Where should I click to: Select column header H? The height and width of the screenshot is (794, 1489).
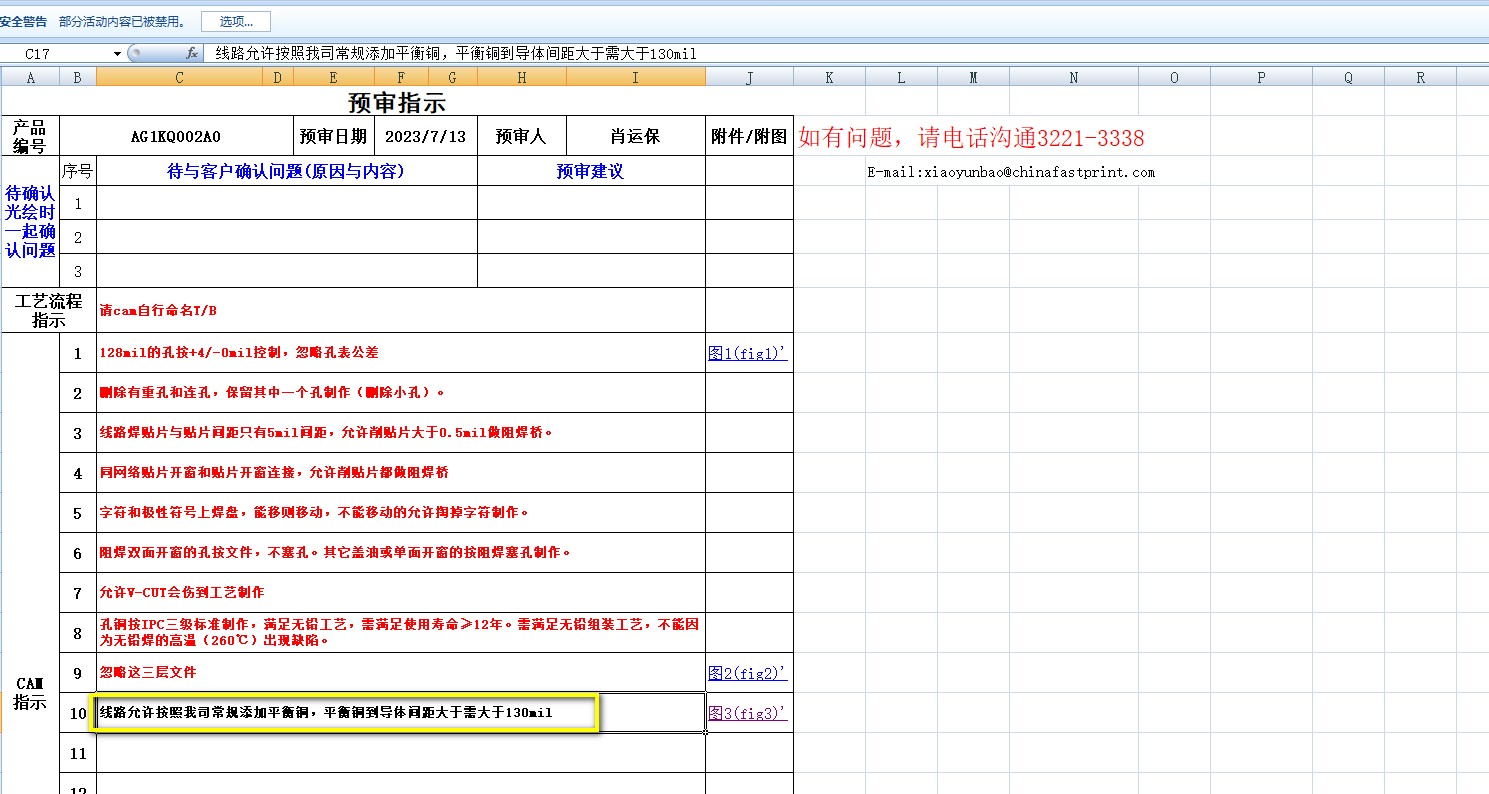coord(522,77)
